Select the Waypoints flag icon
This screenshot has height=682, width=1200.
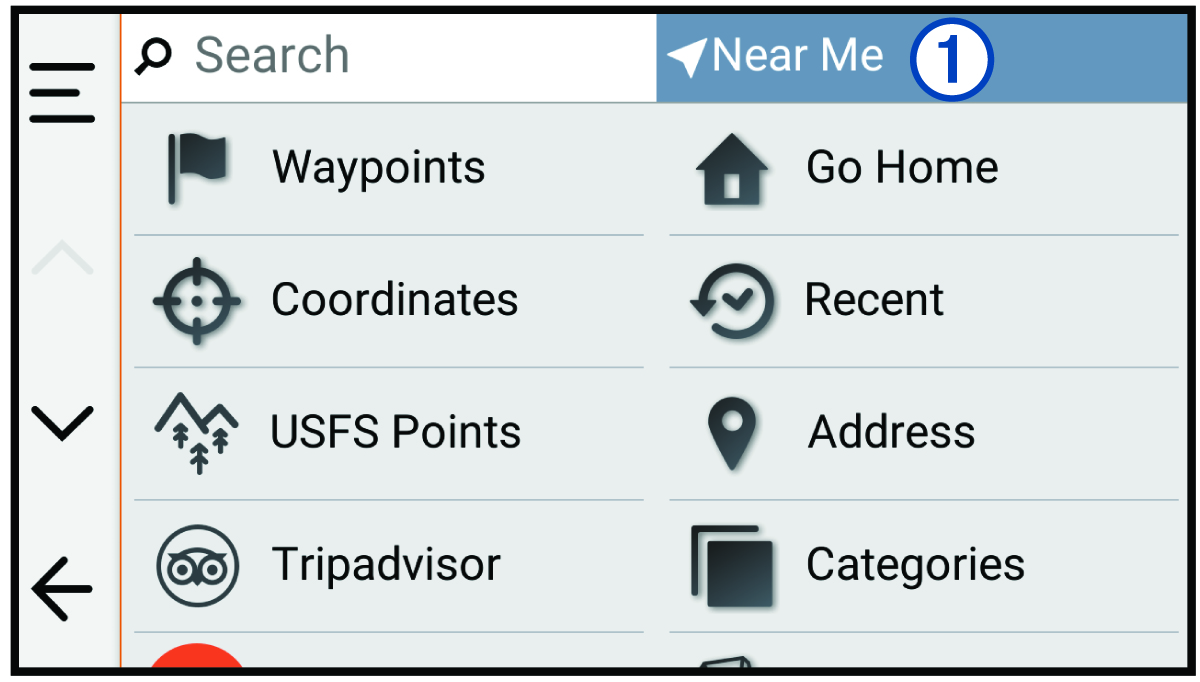196,166
